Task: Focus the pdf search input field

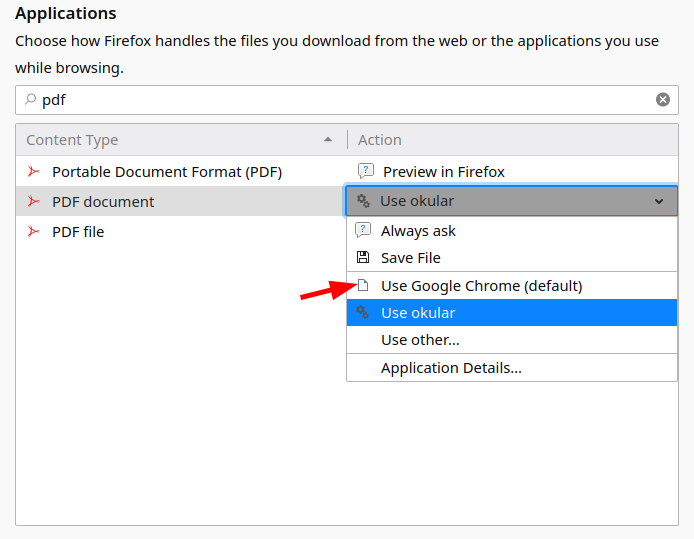Action: click(x=340, y=99)
